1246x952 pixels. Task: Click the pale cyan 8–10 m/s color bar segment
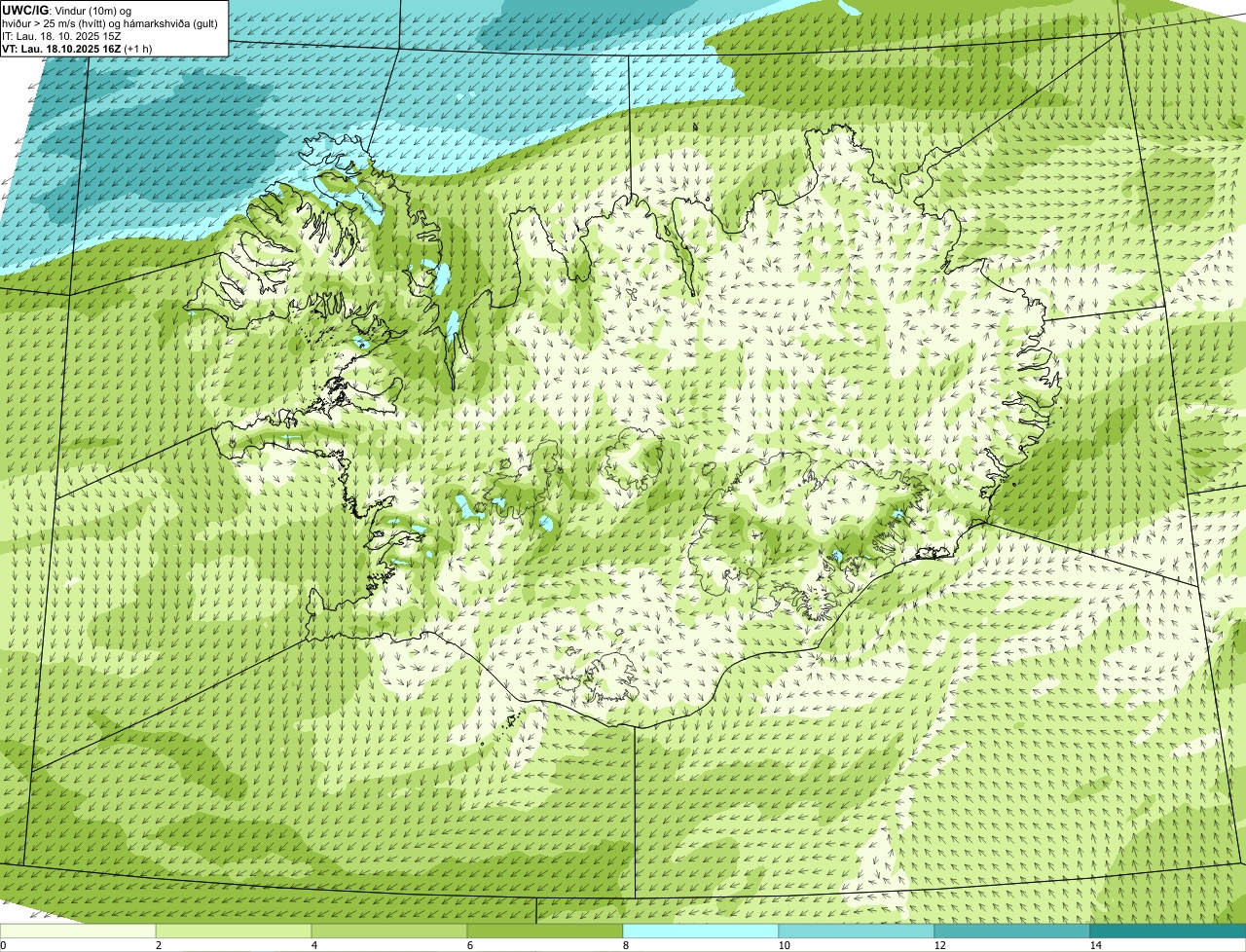[x=701, y=931]
